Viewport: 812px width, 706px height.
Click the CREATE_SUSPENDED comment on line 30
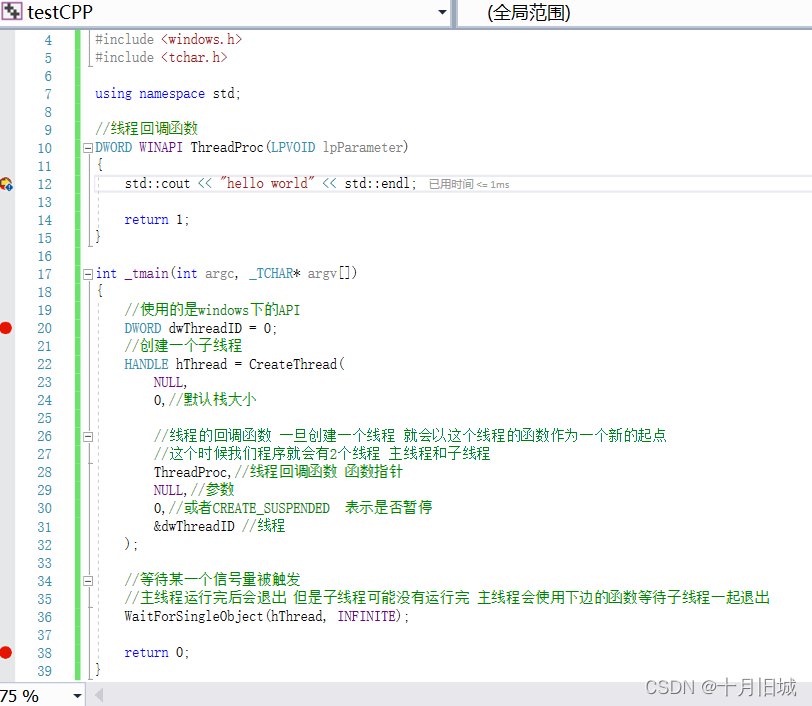(300, 508)
